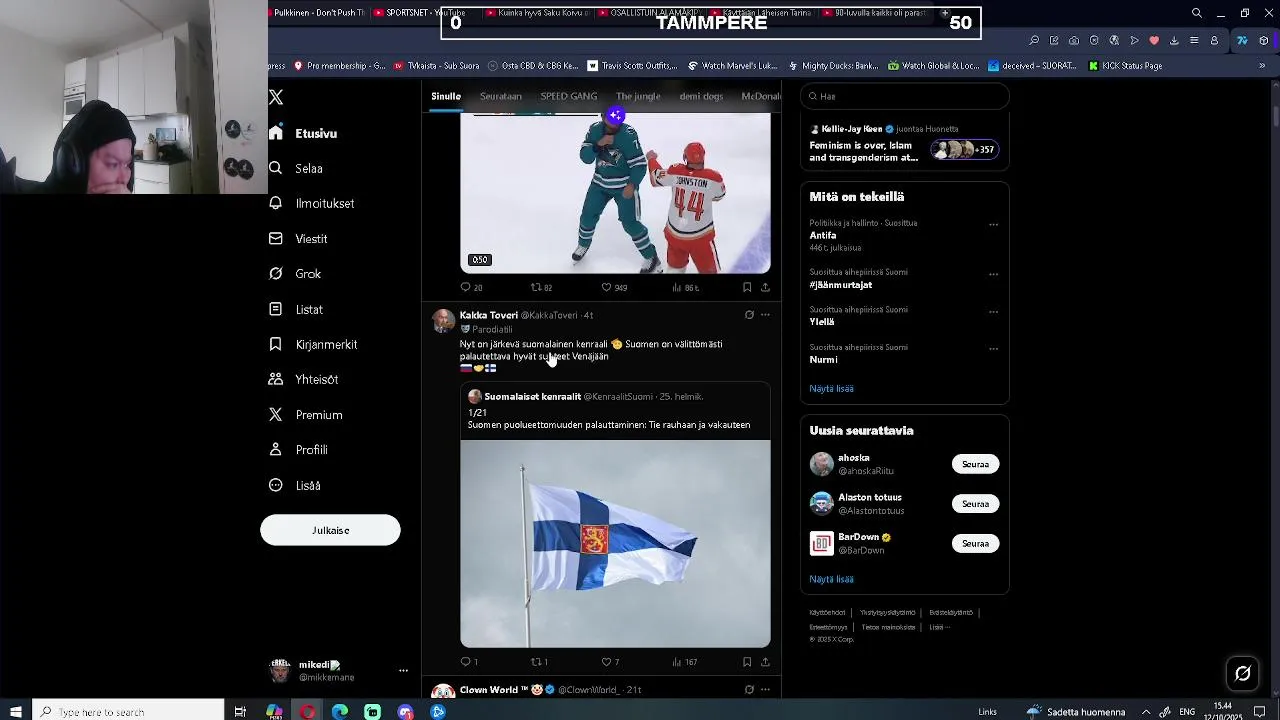Open the Grok floating button
Viewport: 1280px width, 720px height.
pos(1243,674)
